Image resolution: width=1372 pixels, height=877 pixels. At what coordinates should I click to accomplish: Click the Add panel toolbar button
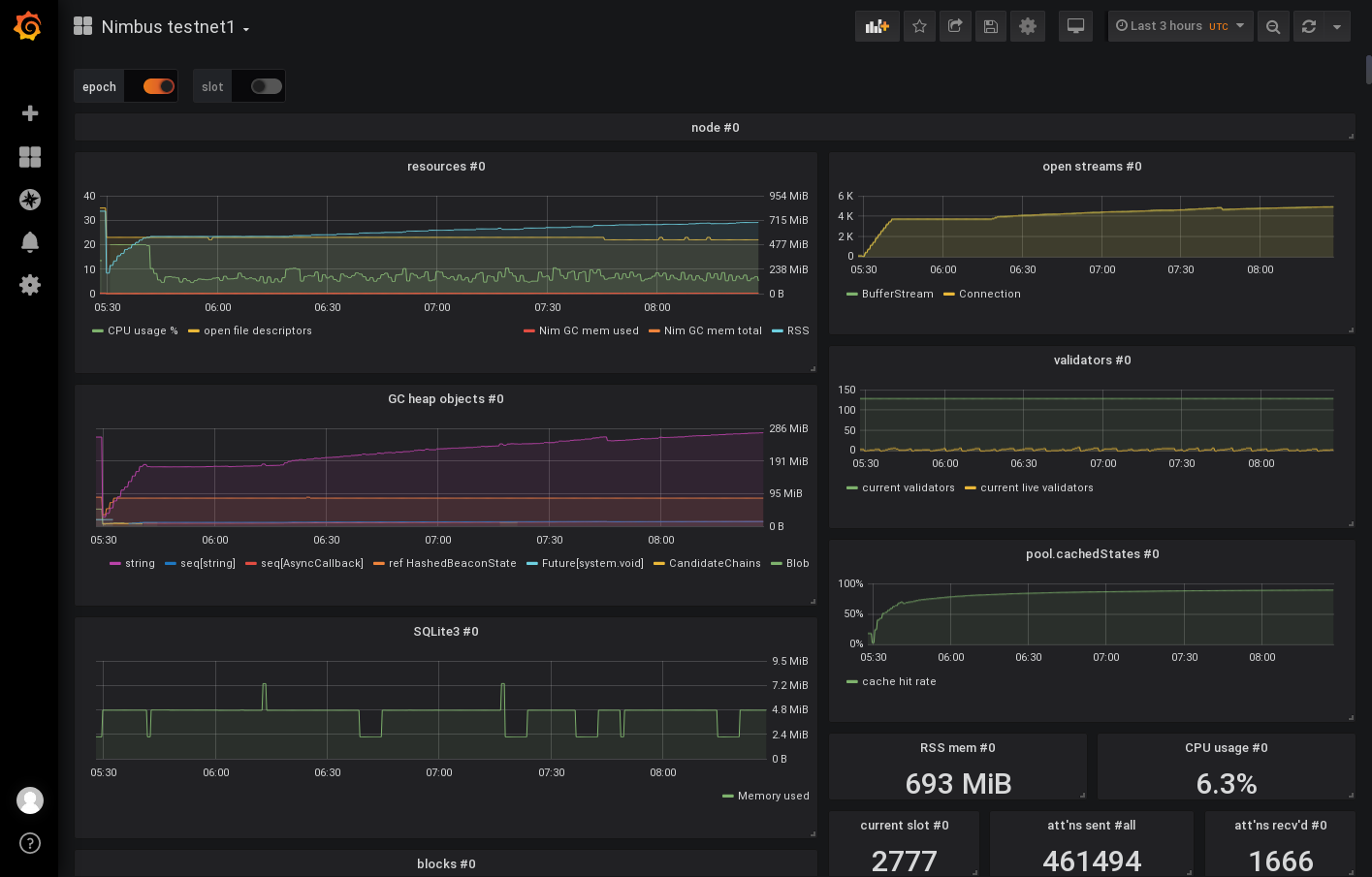877,26
